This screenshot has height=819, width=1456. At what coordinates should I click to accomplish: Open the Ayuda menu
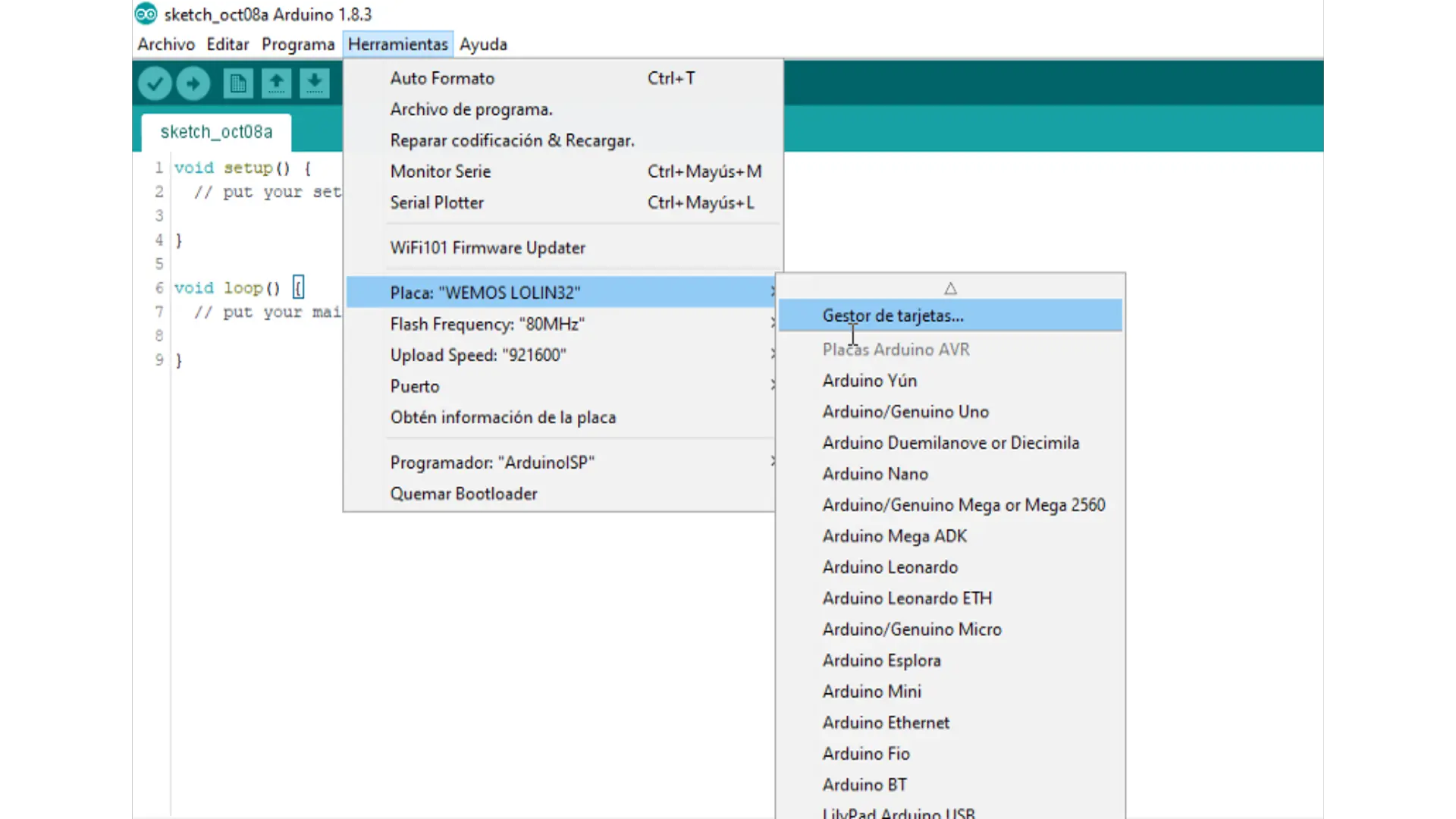click(483, 44)
